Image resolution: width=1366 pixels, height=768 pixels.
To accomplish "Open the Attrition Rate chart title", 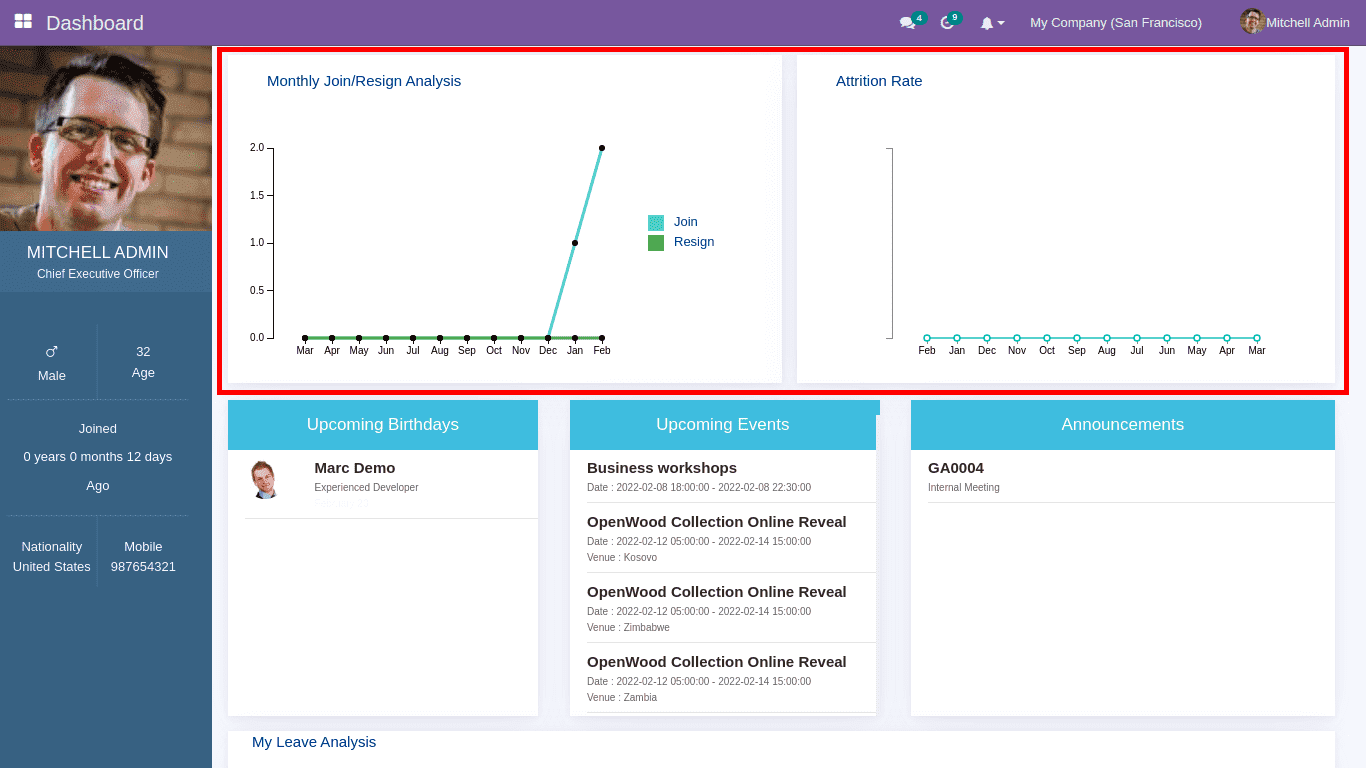I will coord(879,81).
